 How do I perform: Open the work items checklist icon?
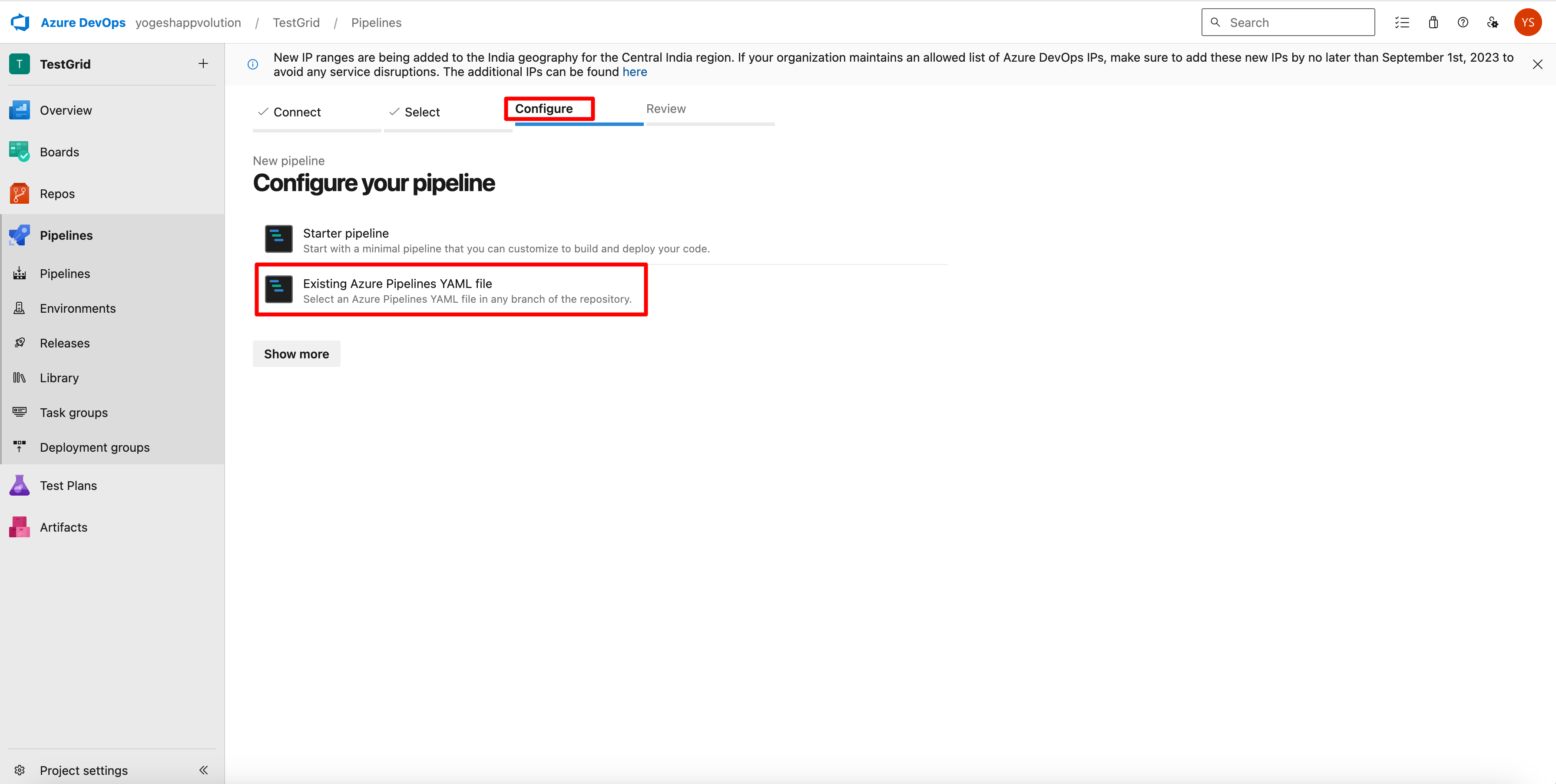(x=1402, y=22)
